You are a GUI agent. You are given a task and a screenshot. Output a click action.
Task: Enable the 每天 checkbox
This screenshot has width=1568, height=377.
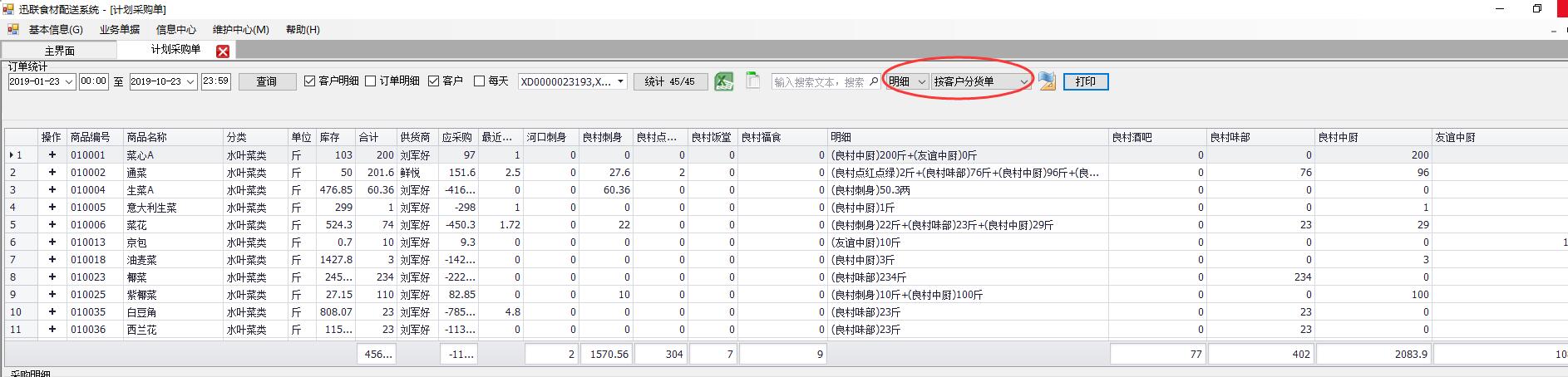(x=479, y=81)
